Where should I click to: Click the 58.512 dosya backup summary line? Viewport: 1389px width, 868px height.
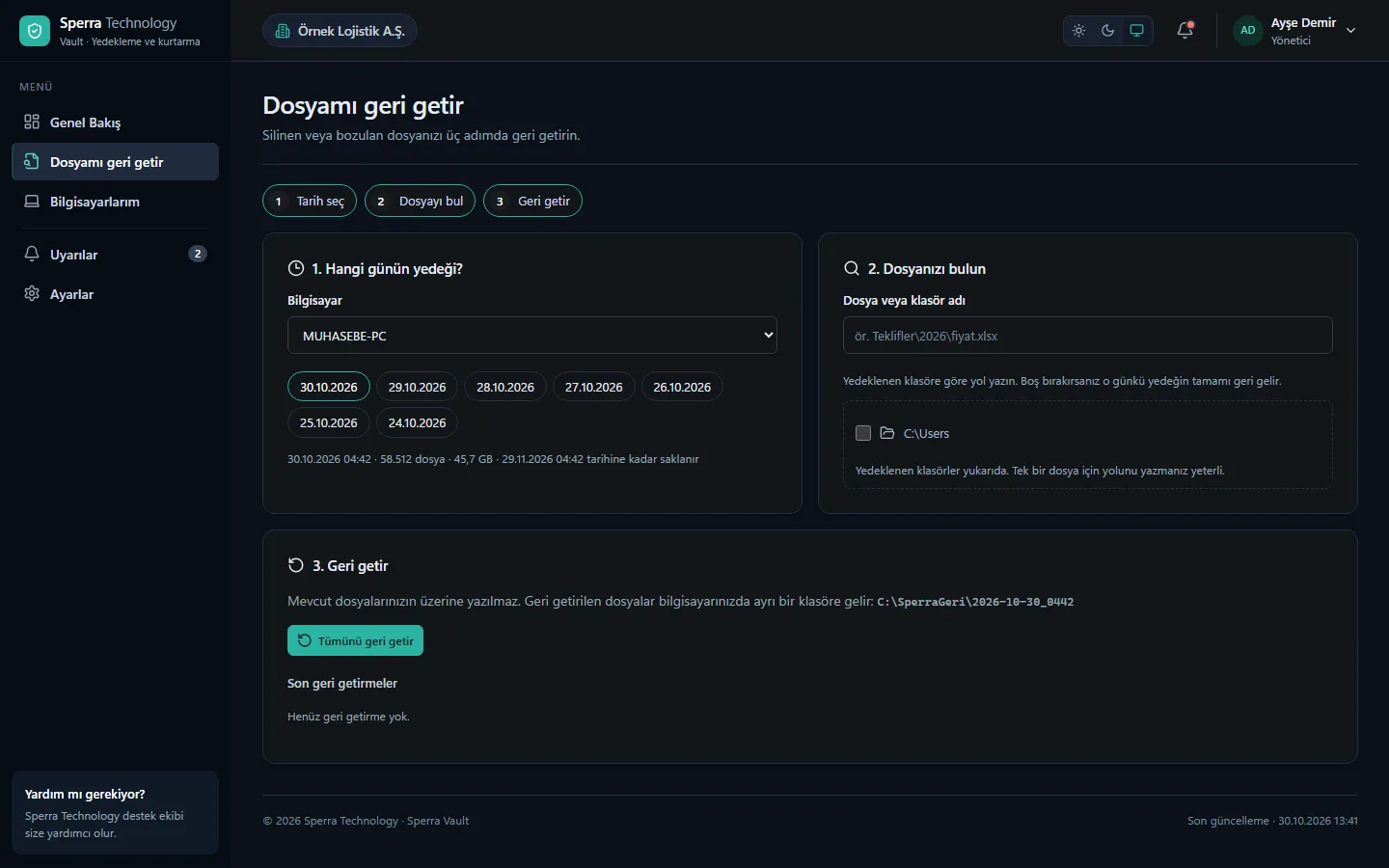pyautogui.click(x=493, y=459)
